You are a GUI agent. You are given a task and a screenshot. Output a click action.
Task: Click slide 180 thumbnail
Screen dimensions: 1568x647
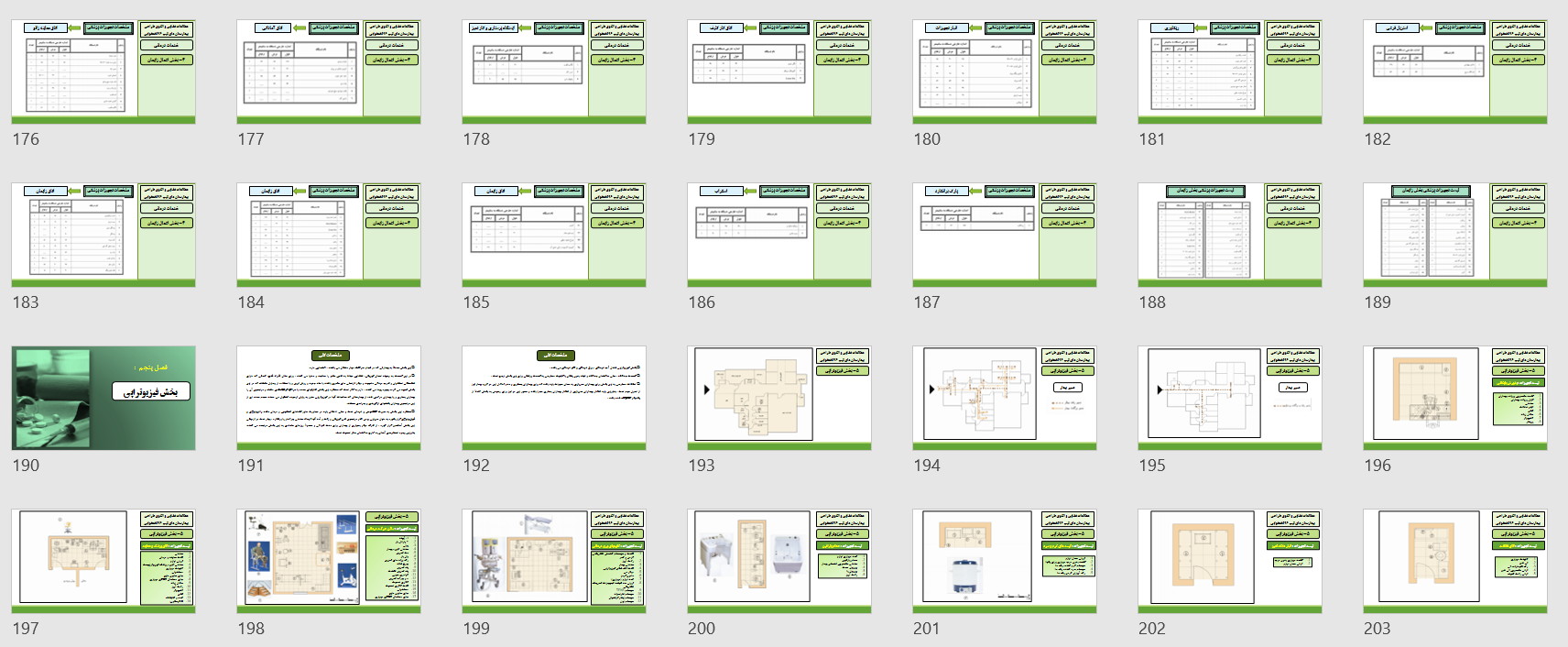coord(1005,71)
